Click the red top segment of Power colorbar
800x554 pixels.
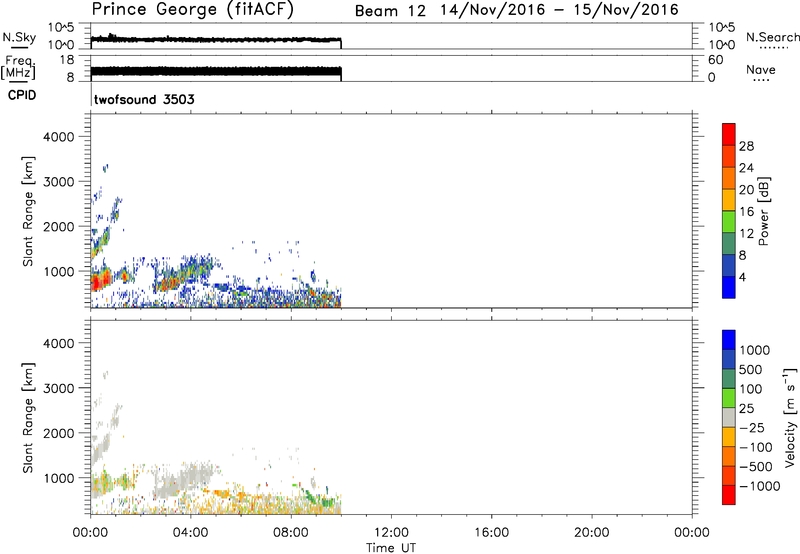click(729, 135)
